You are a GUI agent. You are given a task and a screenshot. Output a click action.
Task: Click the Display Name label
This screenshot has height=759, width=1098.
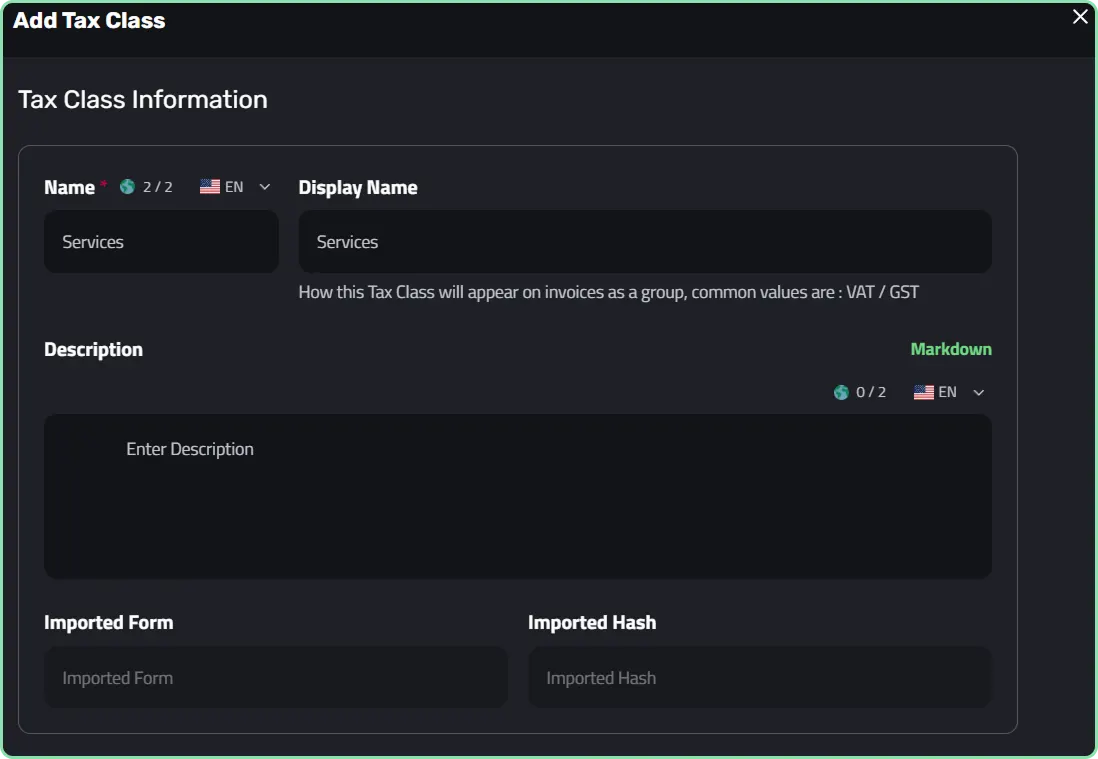click(358, 188)
